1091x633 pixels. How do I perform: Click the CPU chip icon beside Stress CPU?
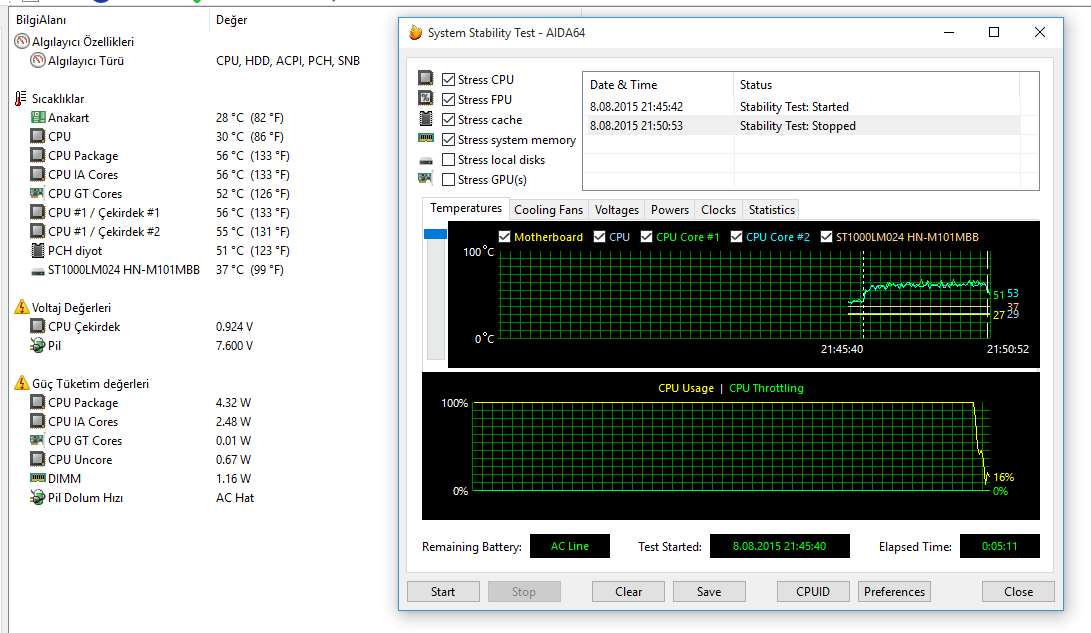tap(426, 78)
